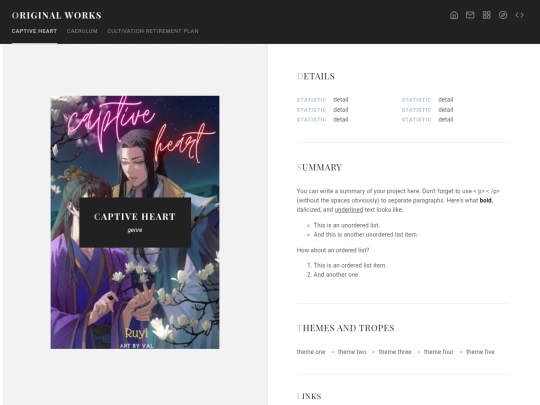
Task: Switch to the Captive Heart tab
Action: (x=34, y=31)
